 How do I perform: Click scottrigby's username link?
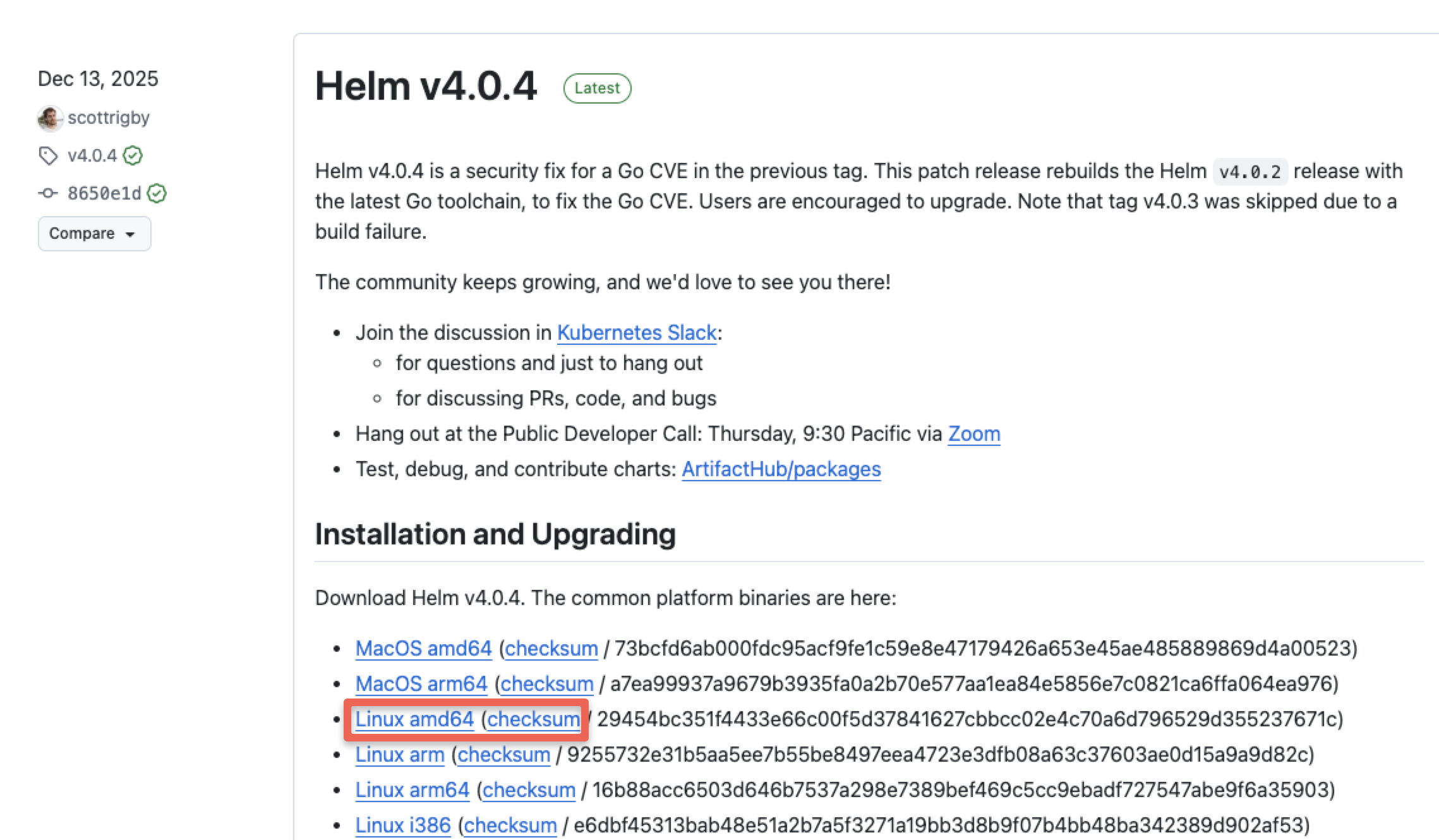tap(109, 117)
